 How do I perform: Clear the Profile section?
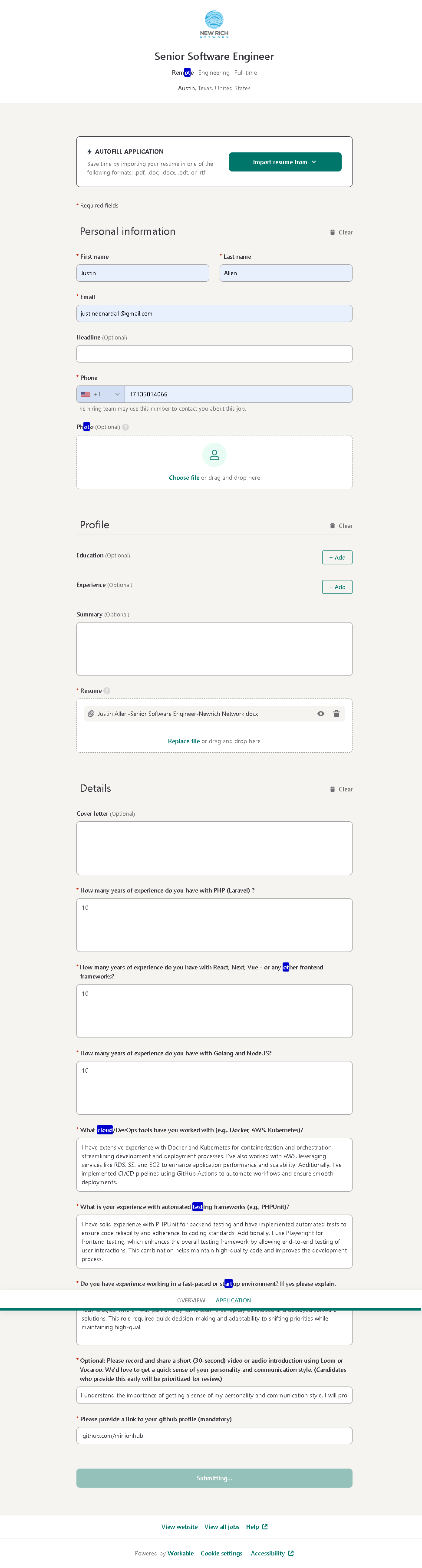point(341,526)
